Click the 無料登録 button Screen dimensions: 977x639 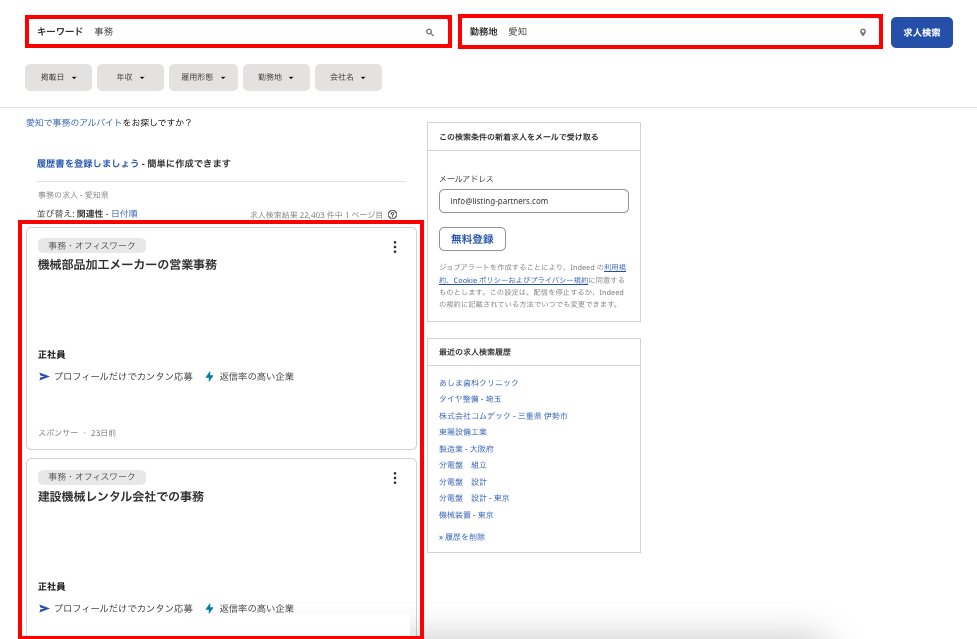coord(472,239)
